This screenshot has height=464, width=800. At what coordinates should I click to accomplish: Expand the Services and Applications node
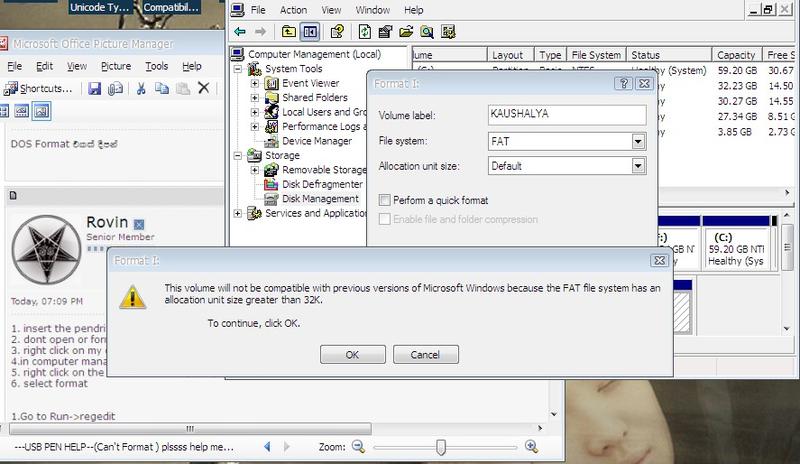[x=238, y=213]
